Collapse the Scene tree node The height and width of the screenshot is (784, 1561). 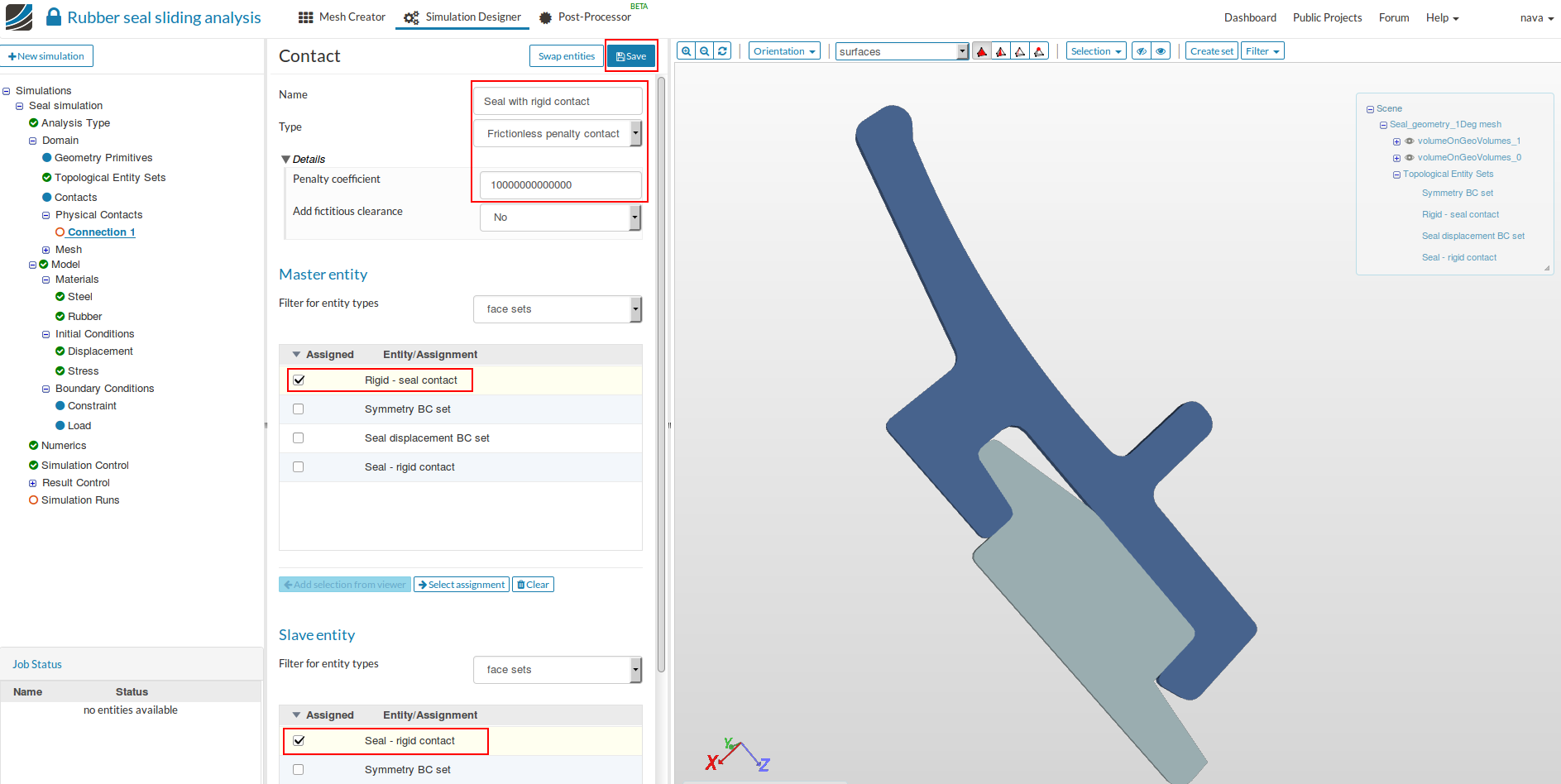click(x=1370, y=109)
